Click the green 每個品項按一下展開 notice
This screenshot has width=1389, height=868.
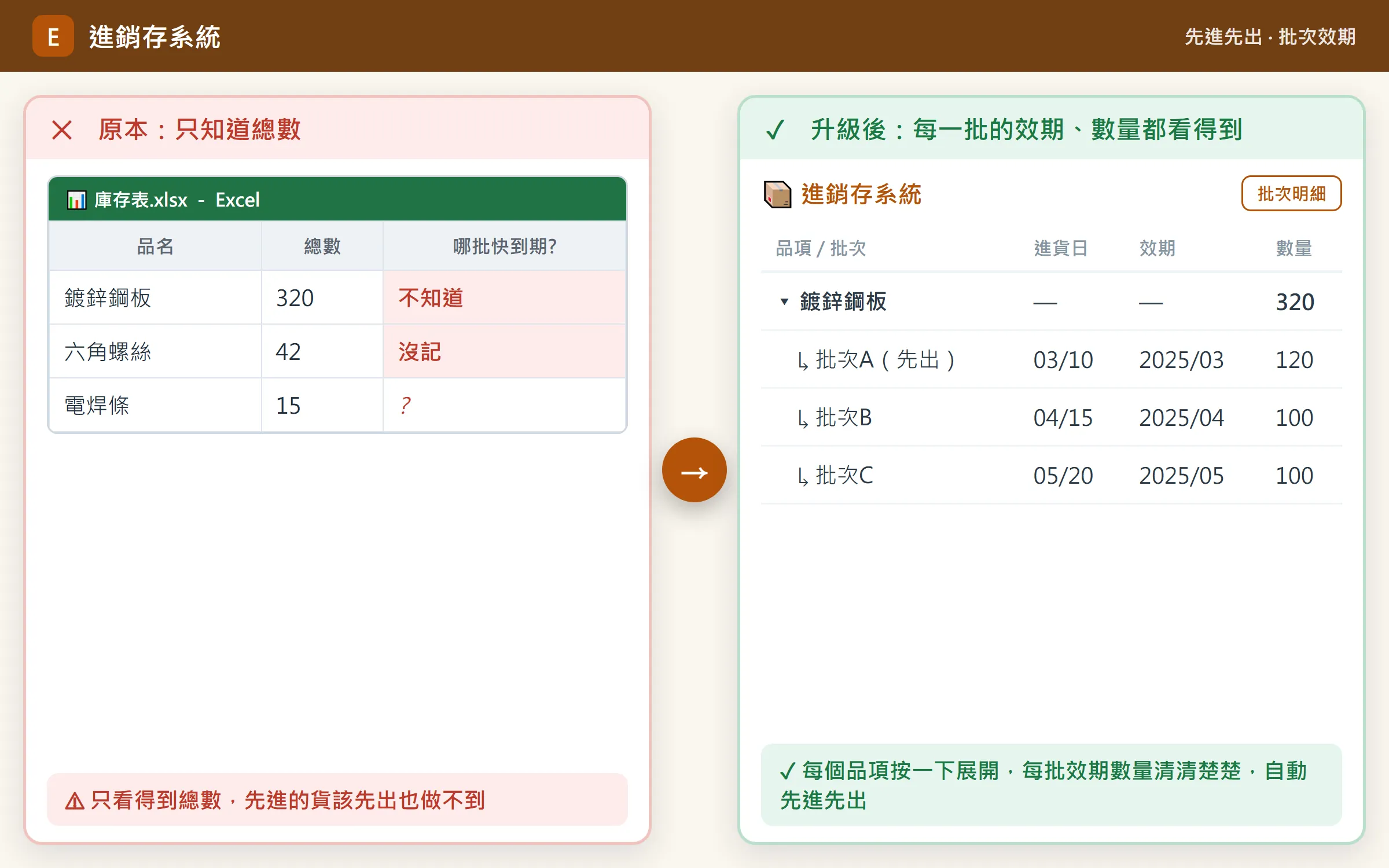coord(1051,785)
